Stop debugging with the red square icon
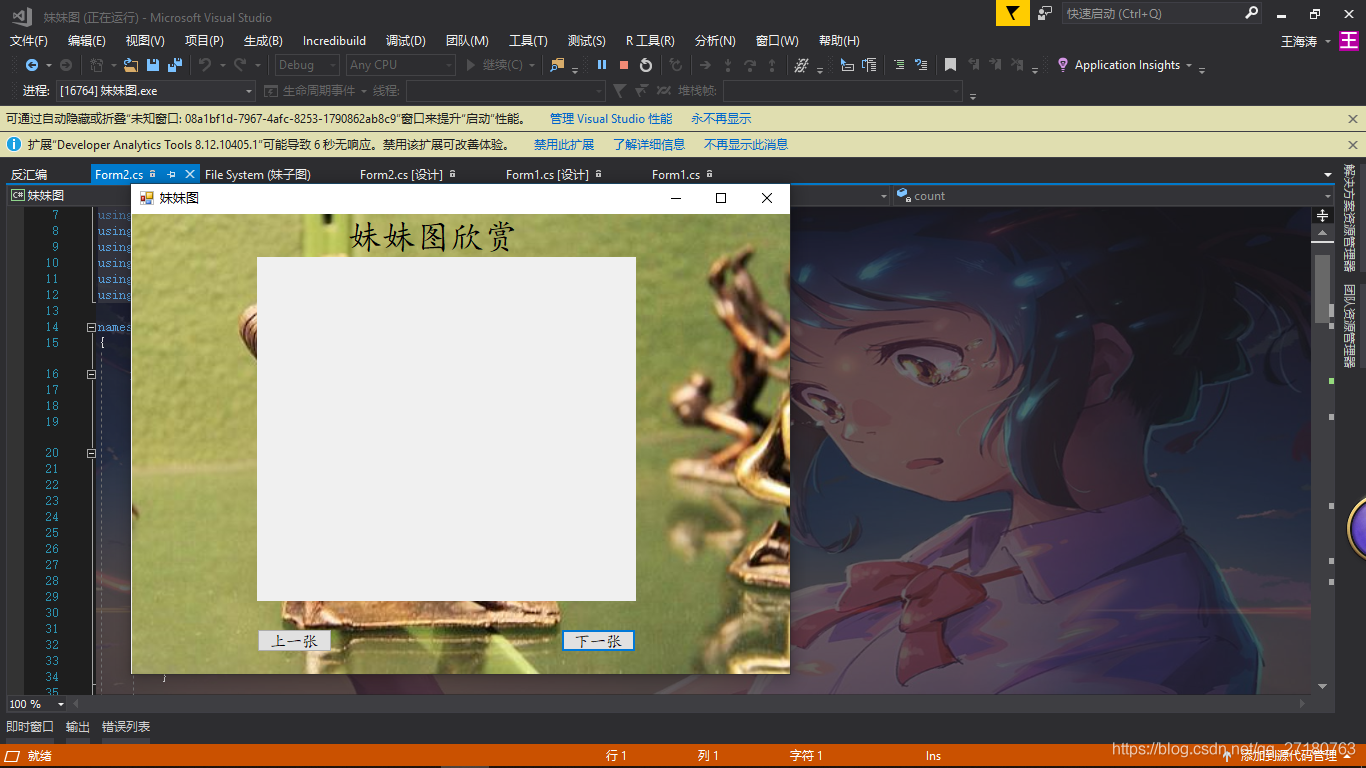Viewport: 1366px width, 768px height. pos(624,65)
